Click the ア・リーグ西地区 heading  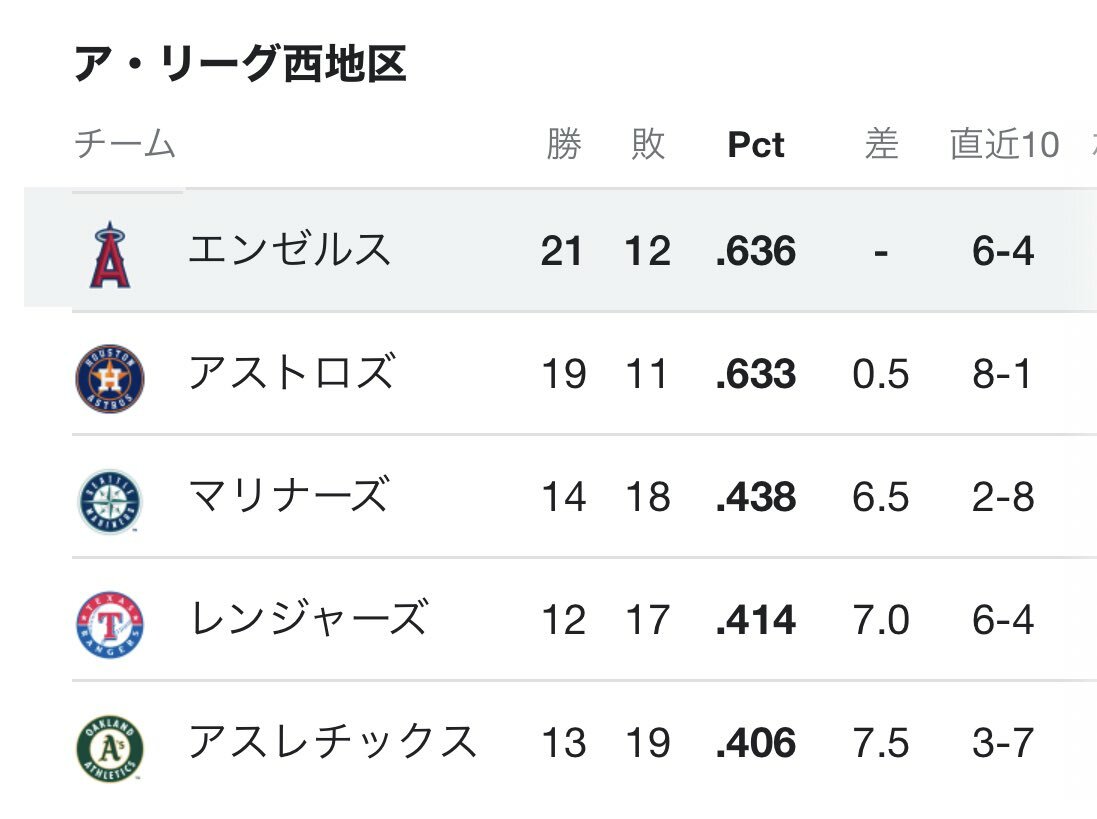click(241, 64)
